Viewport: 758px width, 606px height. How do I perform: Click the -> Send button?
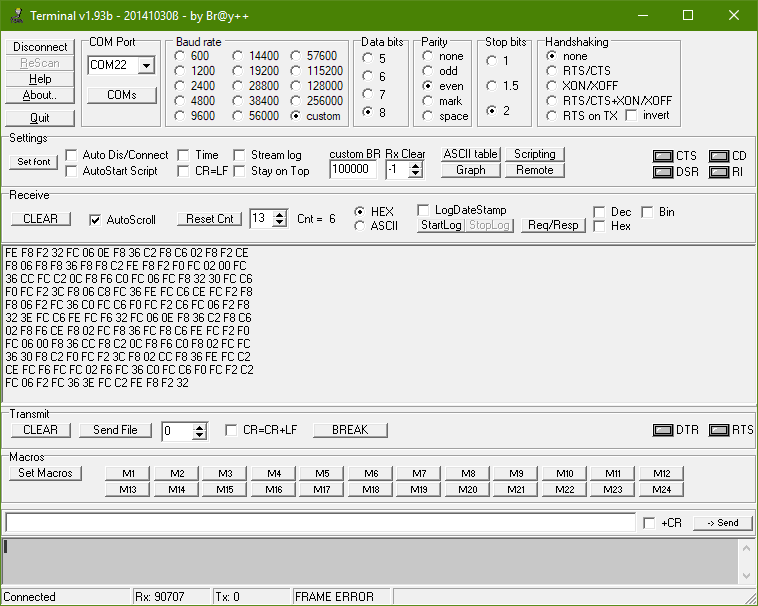(723, 523)
